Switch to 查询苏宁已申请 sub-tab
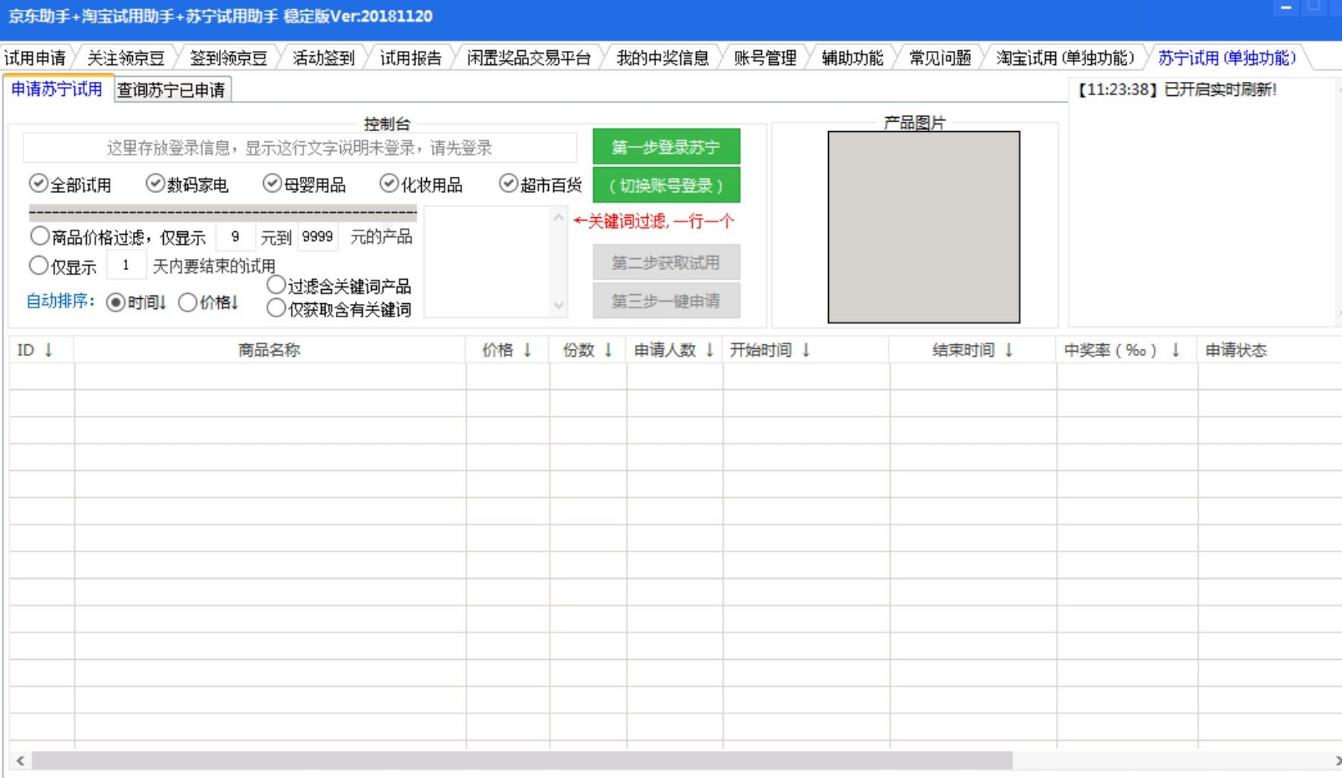1342x778 pixels. tap(172, 90)
